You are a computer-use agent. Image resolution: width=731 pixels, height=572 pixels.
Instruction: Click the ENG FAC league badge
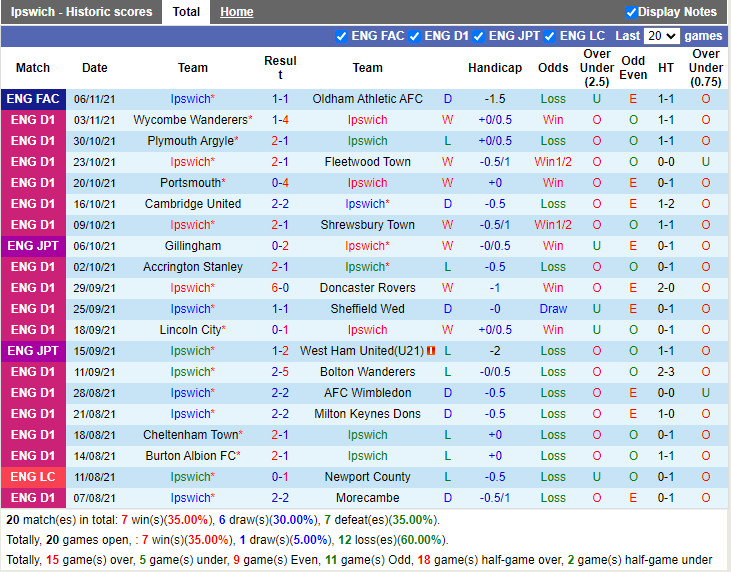(x=33, y=99)
